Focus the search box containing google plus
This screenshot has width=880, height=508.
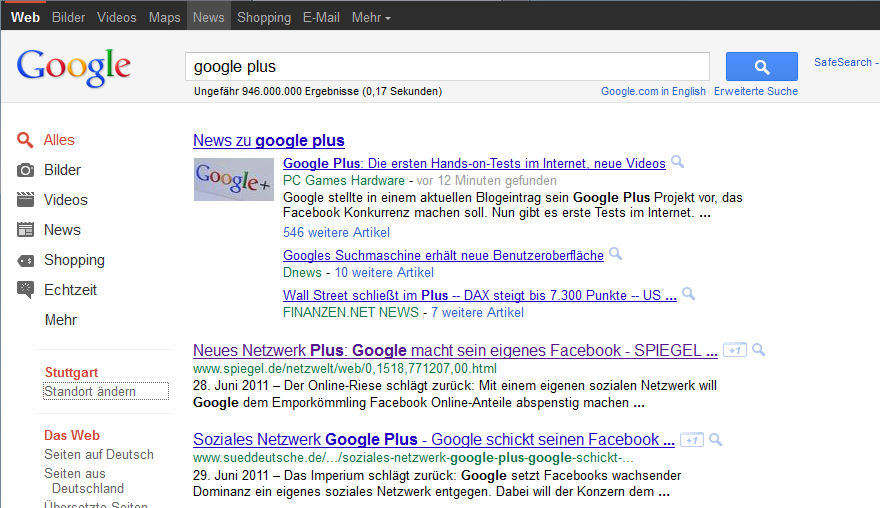pos(447,67)
